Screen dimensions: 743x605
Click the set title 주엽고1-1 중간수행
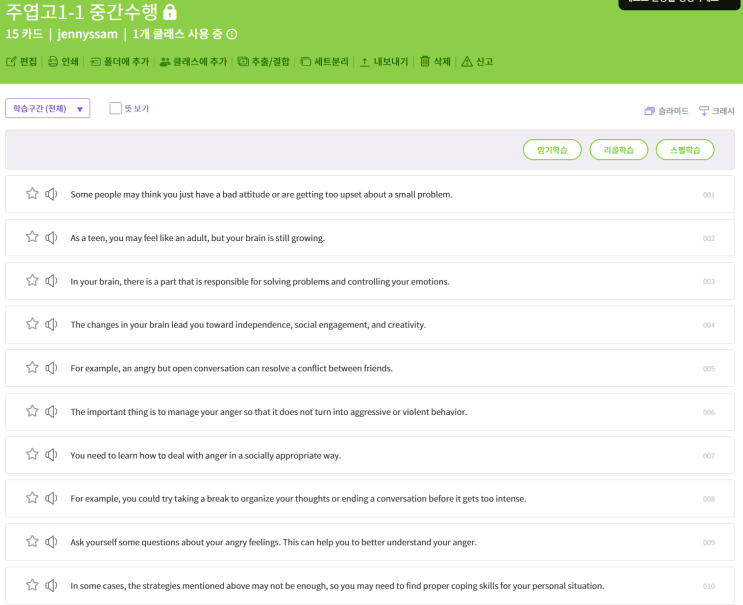pos(81,12)
